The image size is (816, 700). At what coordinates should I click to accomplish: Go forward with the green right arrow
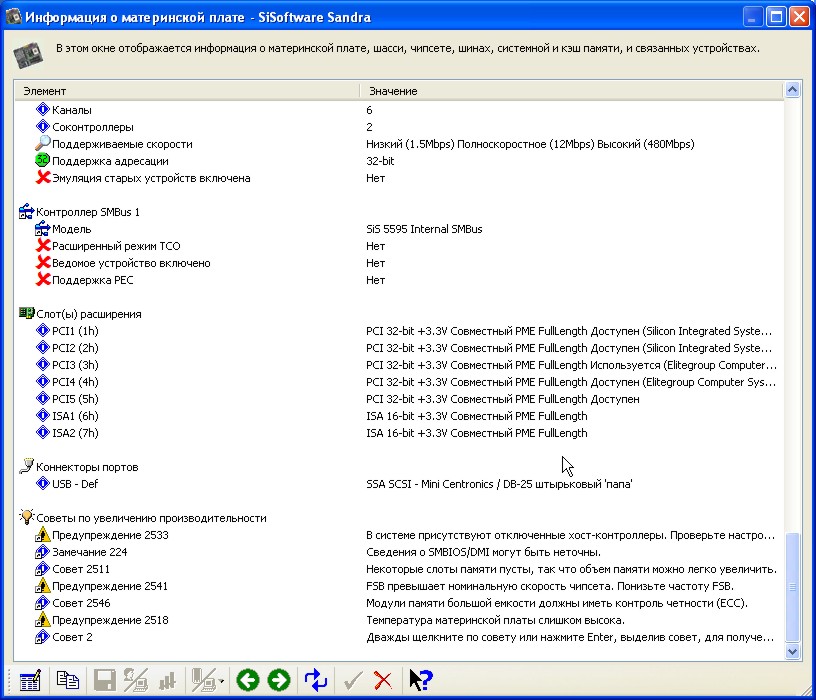pyautogui.click(x=279, y=680)
